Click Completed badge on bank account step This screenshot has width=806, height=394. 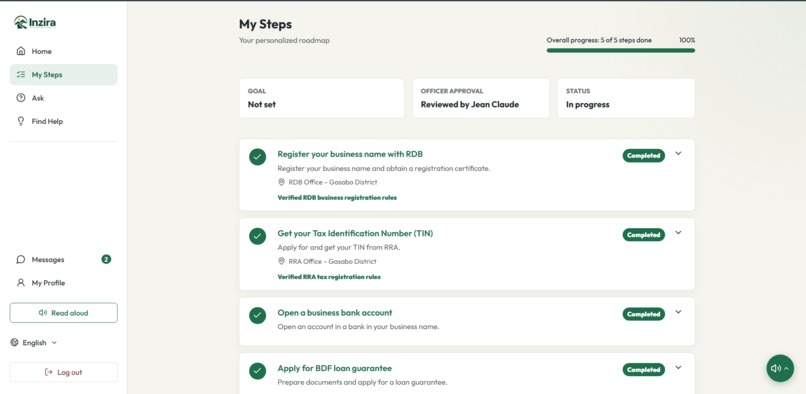coord(644,314)
